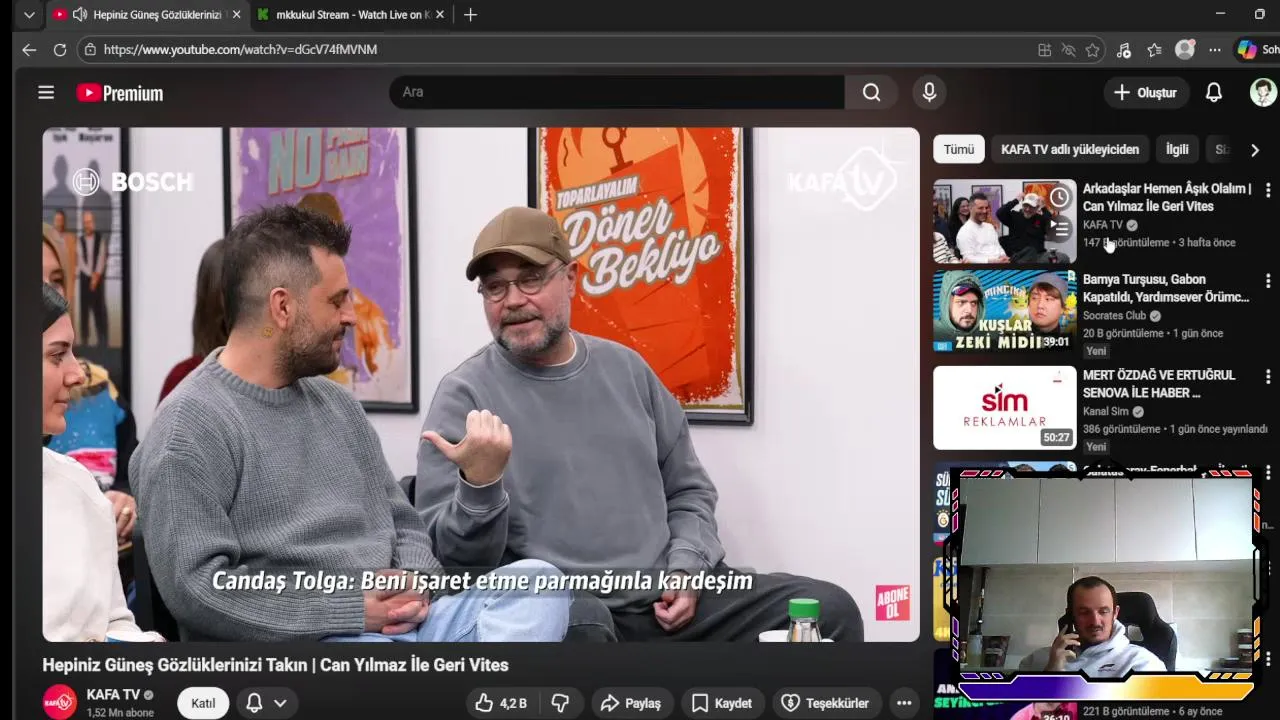The width and height of the screenshot is (1280, 720).
Task: Dislike the video with thumbs down
Action: click(x=561, y=703)
